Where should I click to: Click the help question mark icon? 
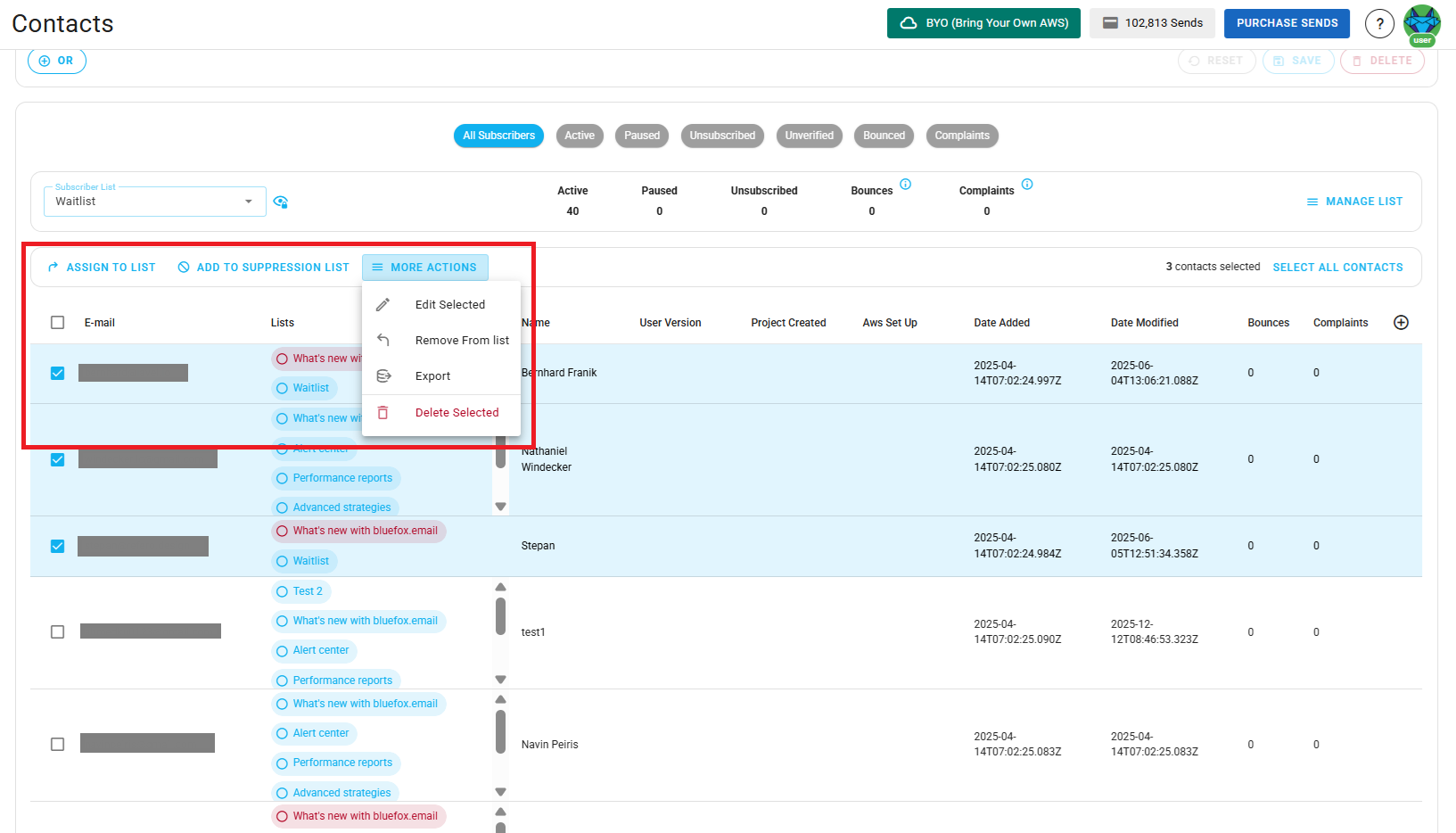tap(1379, 23)
